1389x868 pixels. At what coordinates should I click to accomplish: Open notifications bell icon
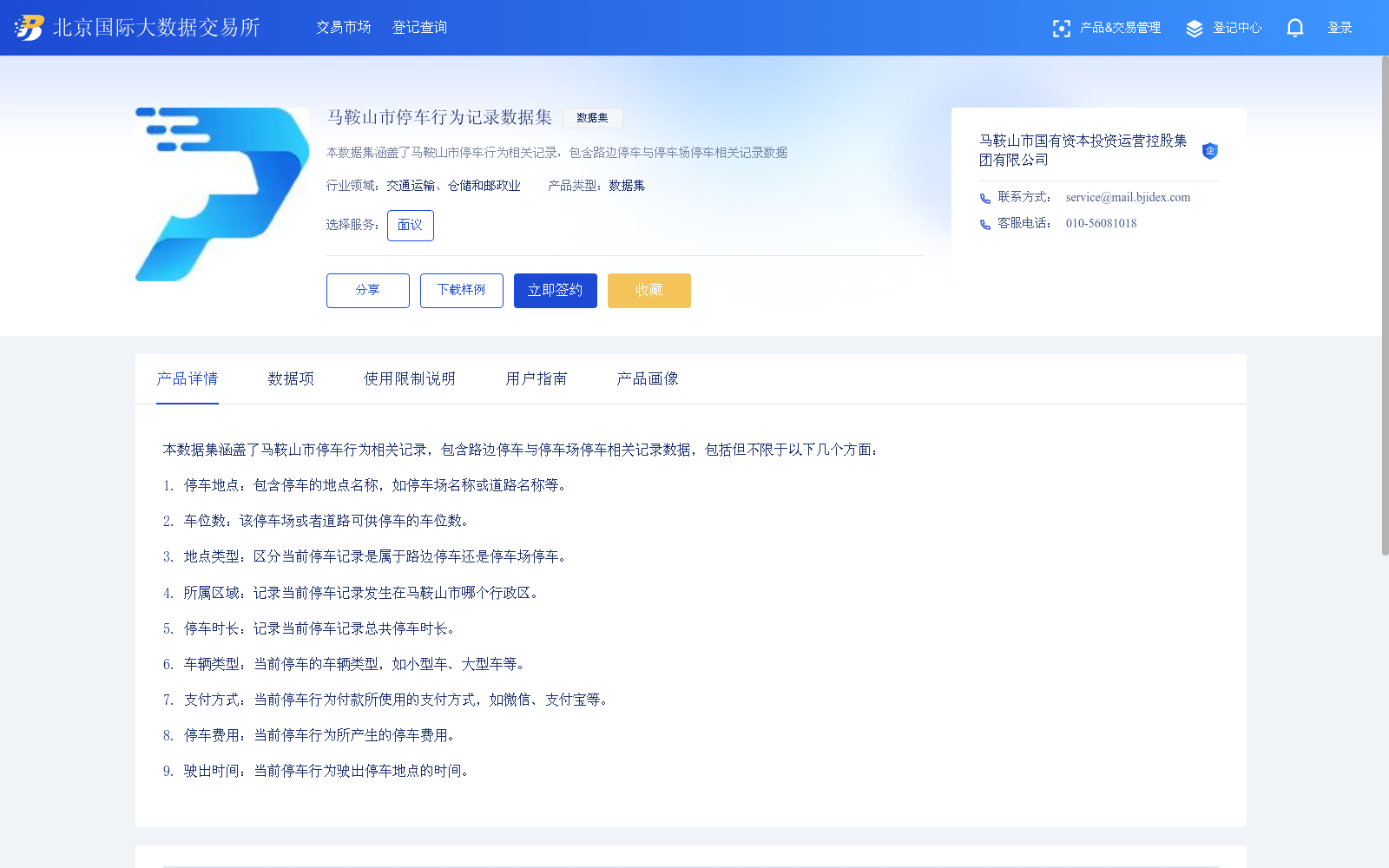click(1295, 28)
